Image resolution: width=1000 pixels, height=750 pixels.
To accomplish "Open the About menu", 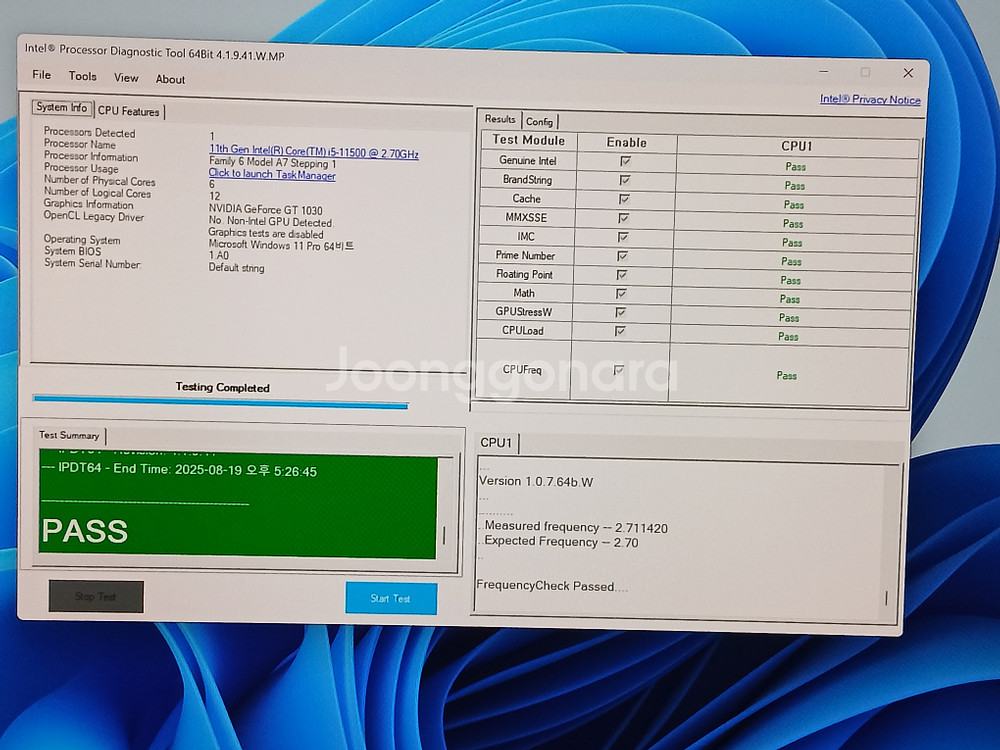I will click(170, 79).
